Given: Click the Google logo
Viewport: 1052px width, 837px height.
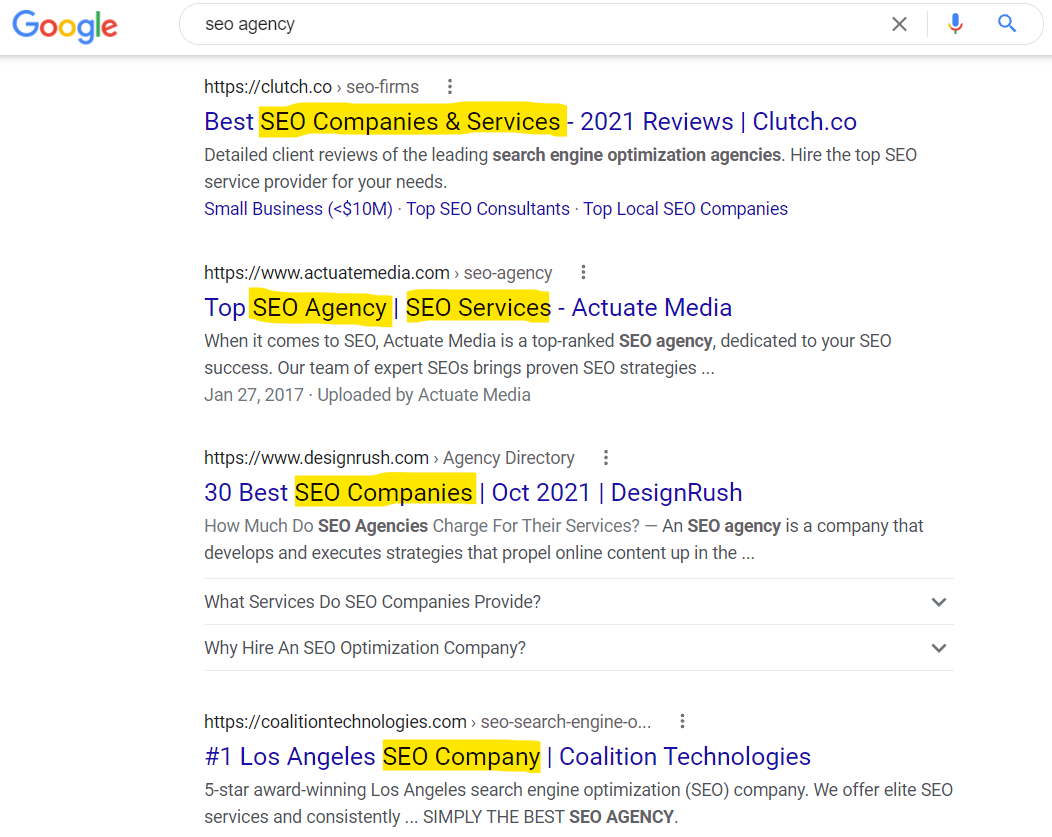Looking at the screenshot, I should [65, 26].
